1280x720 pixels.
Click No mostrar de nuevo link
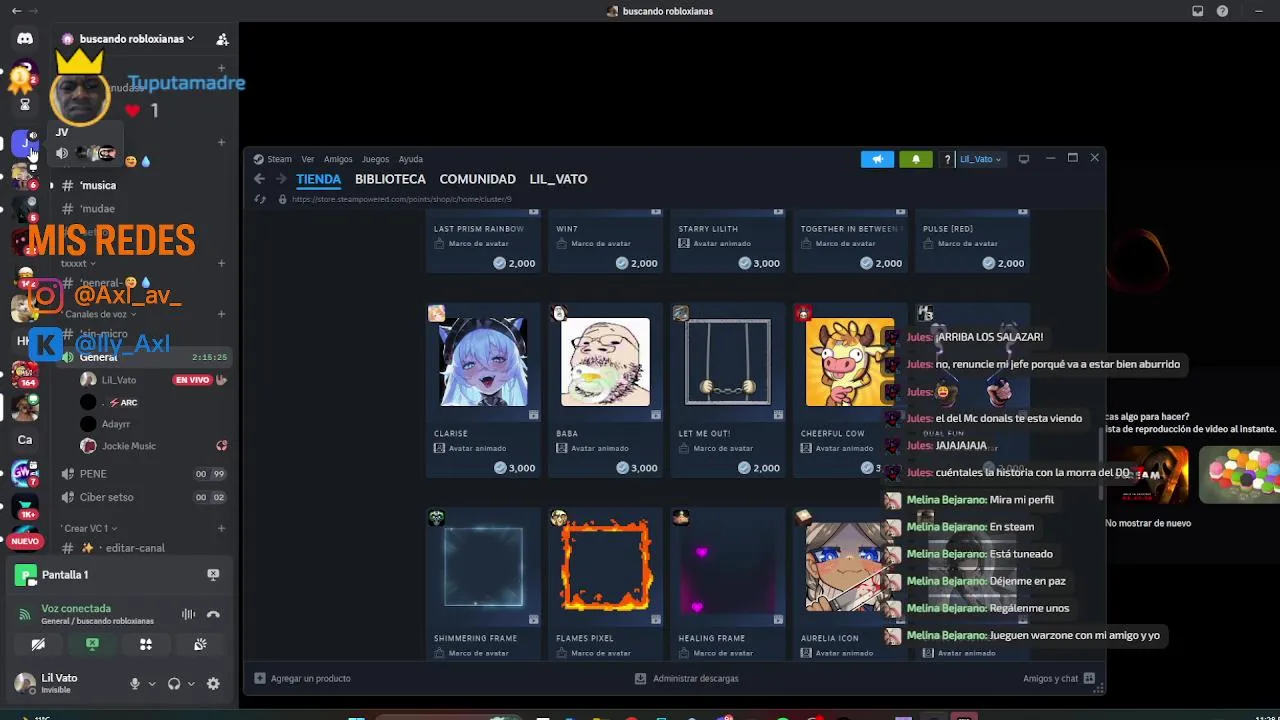(1148, 523)
